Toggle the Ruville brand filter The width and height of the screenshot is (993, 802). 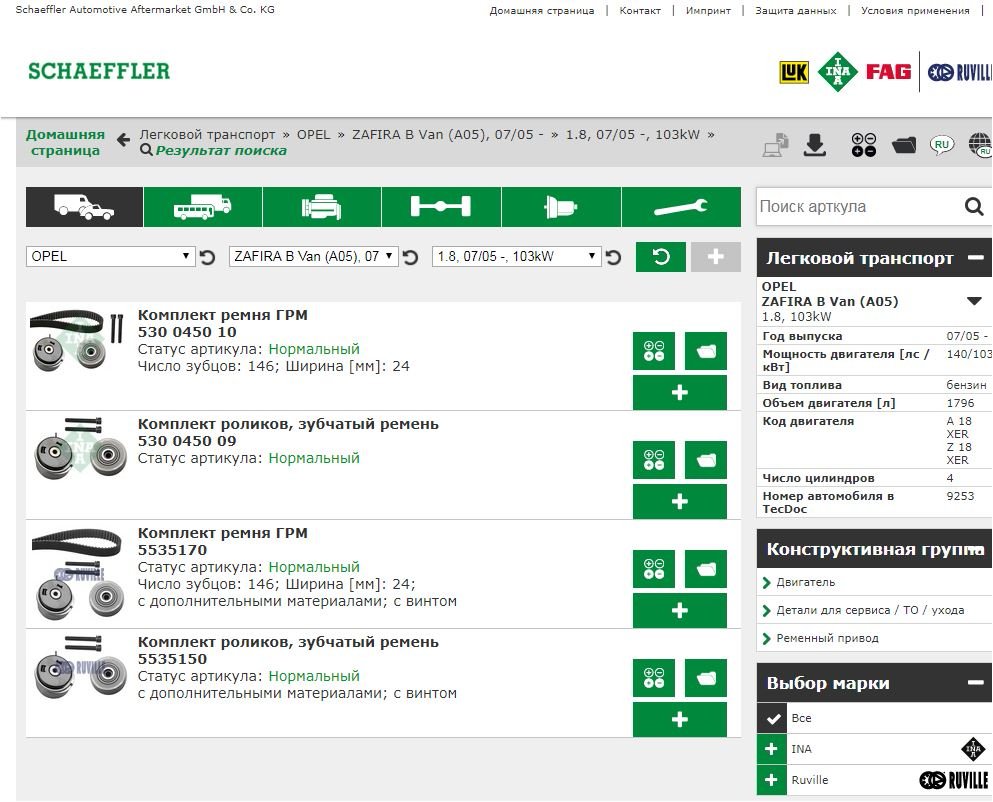[x=772, y=780]
